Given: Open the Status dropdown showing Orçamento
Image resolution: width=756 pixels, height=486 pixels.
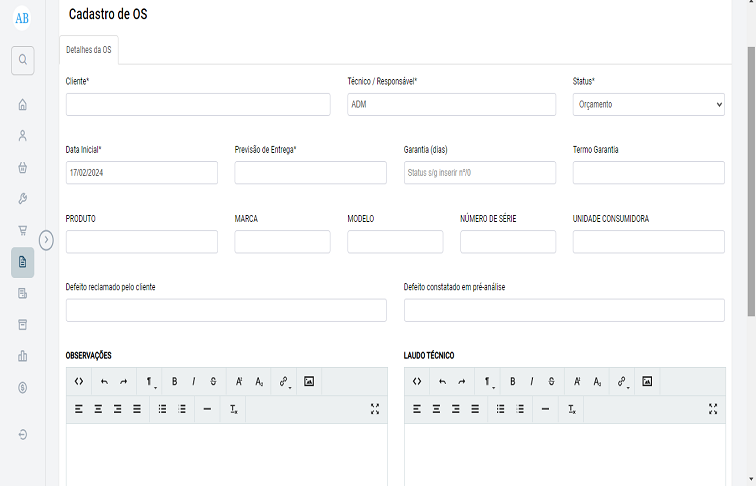Looking at the screenshot, I should click(x=648, y=104).
